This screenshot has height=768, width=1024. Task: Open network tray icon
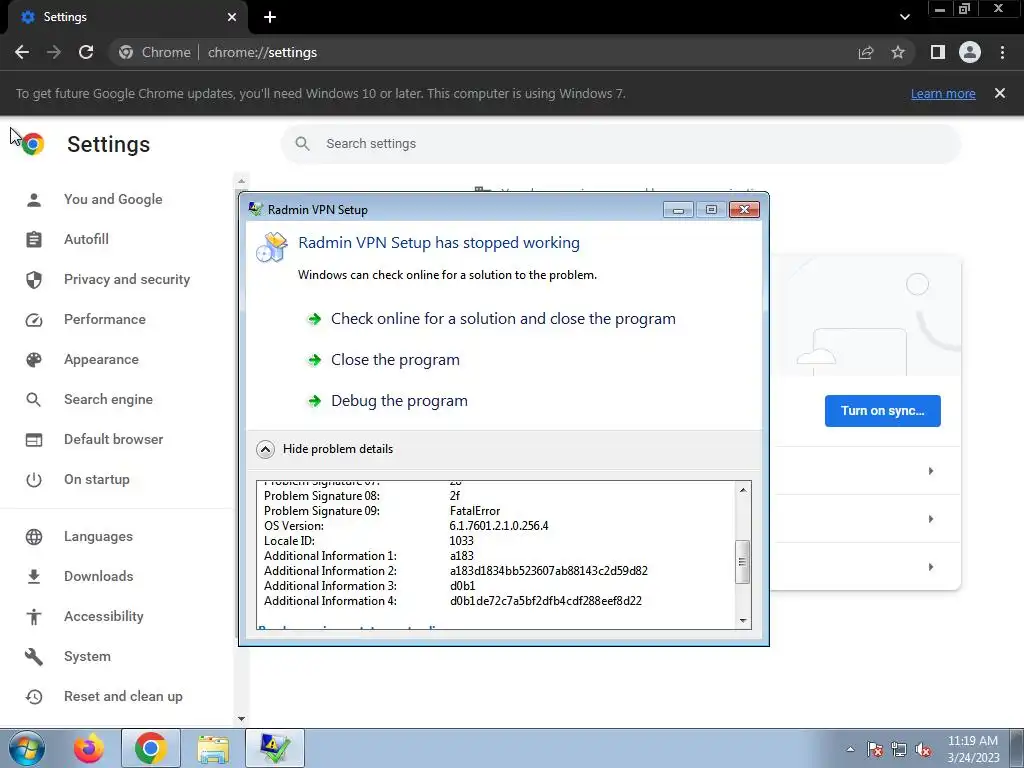pos(899,749)
